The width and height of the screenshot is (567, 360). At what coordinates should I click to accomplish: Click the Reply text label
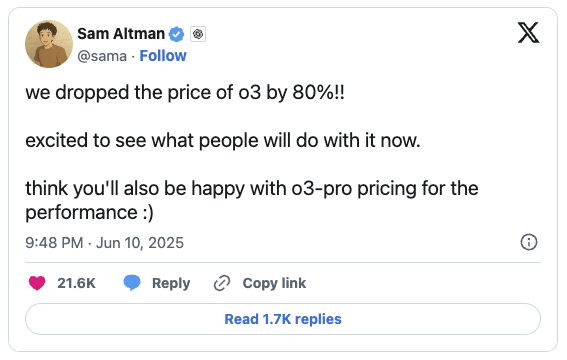pos(171,283)
